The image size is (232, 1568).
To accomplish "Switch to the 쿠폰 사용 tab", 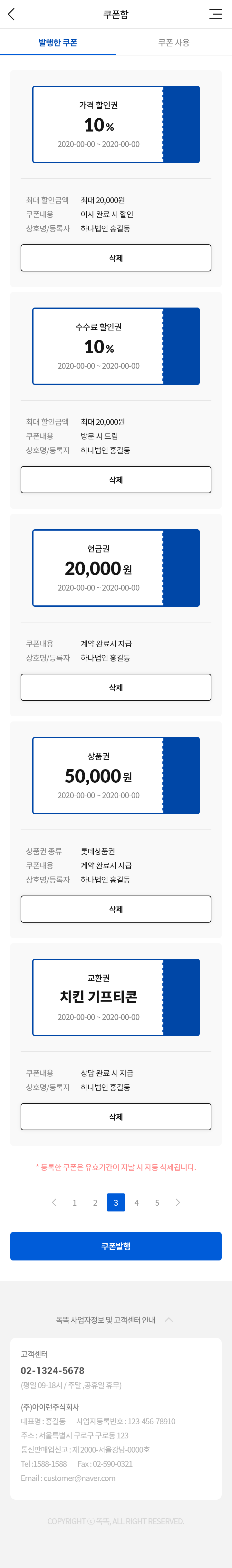I will click(x=174, y=42).
